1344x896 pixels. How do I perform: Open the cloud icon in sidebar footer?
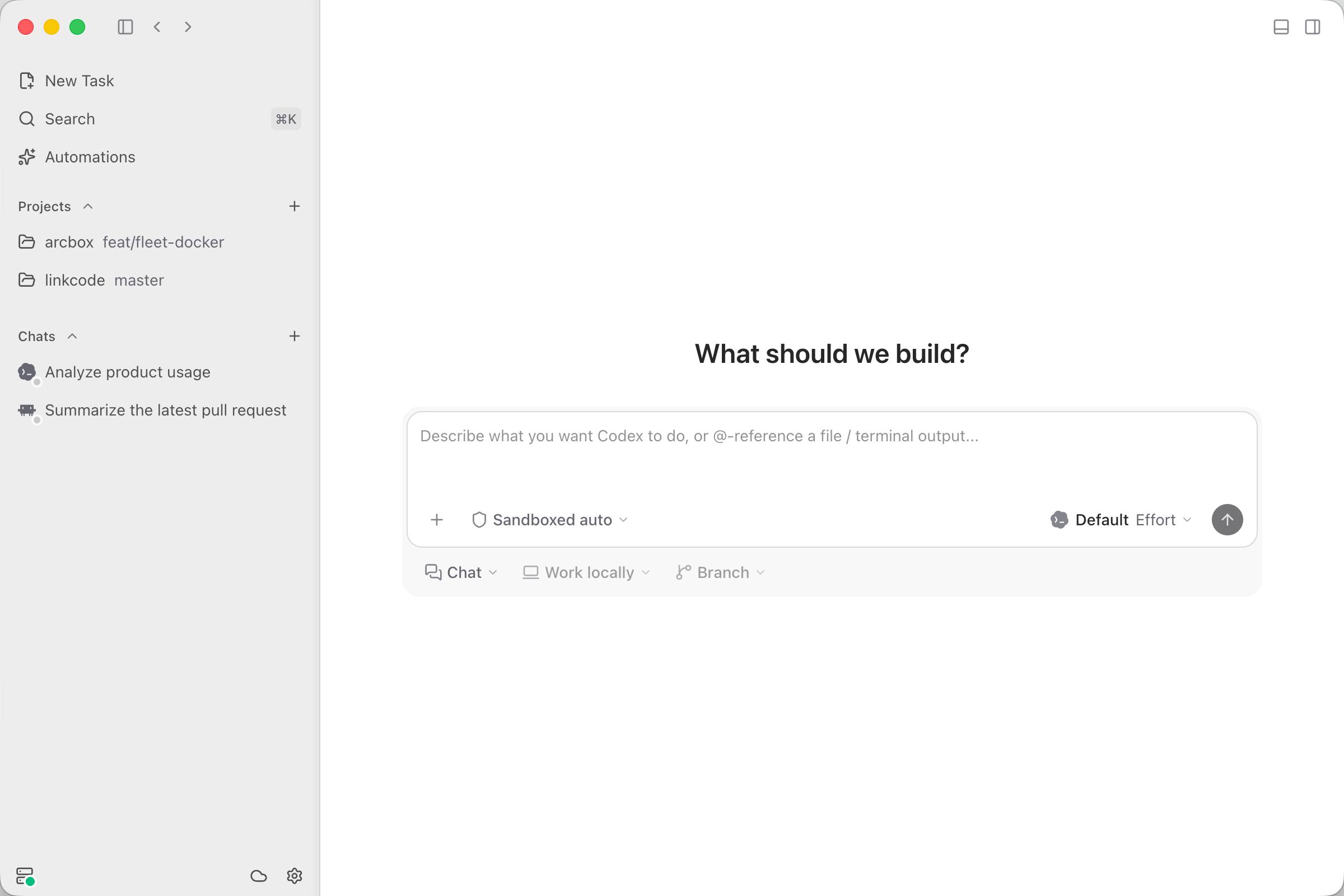click(x=259, y=876)
